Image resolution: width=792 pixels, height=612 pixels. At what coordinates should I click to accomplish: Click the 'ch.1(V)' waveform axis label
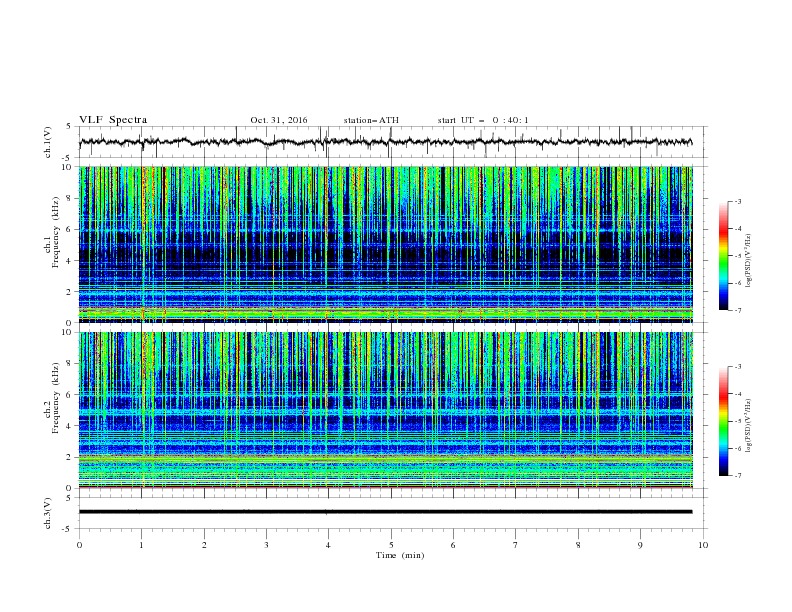(48, 142)
